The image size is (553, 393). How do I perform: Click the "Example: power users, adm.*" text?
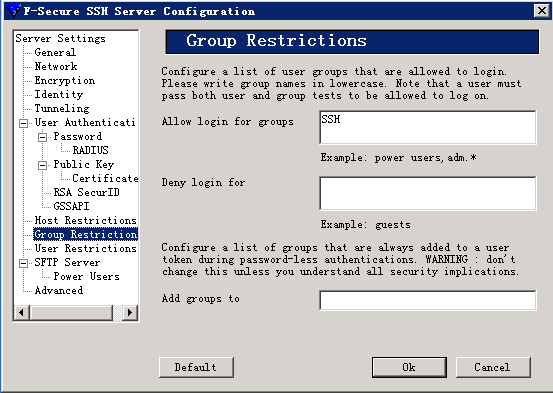click(x=399, y=157)
